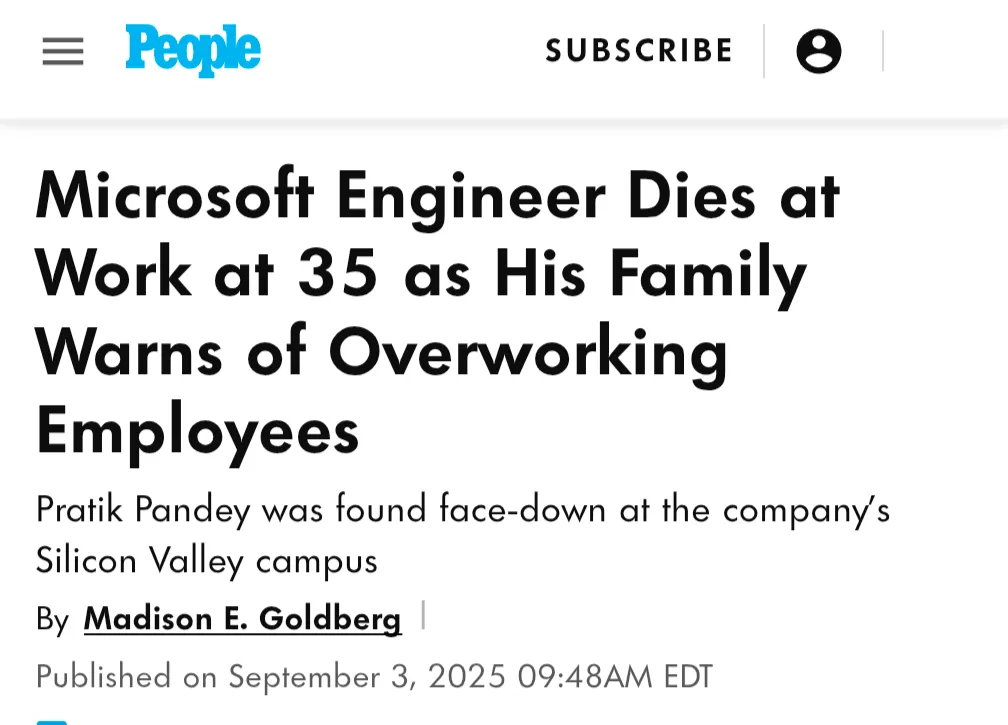Image resolution: width=1008 pixels, height=725 pixels.
Task: Click "Pratik Pandey" name in the subheading
Action: 143,510
